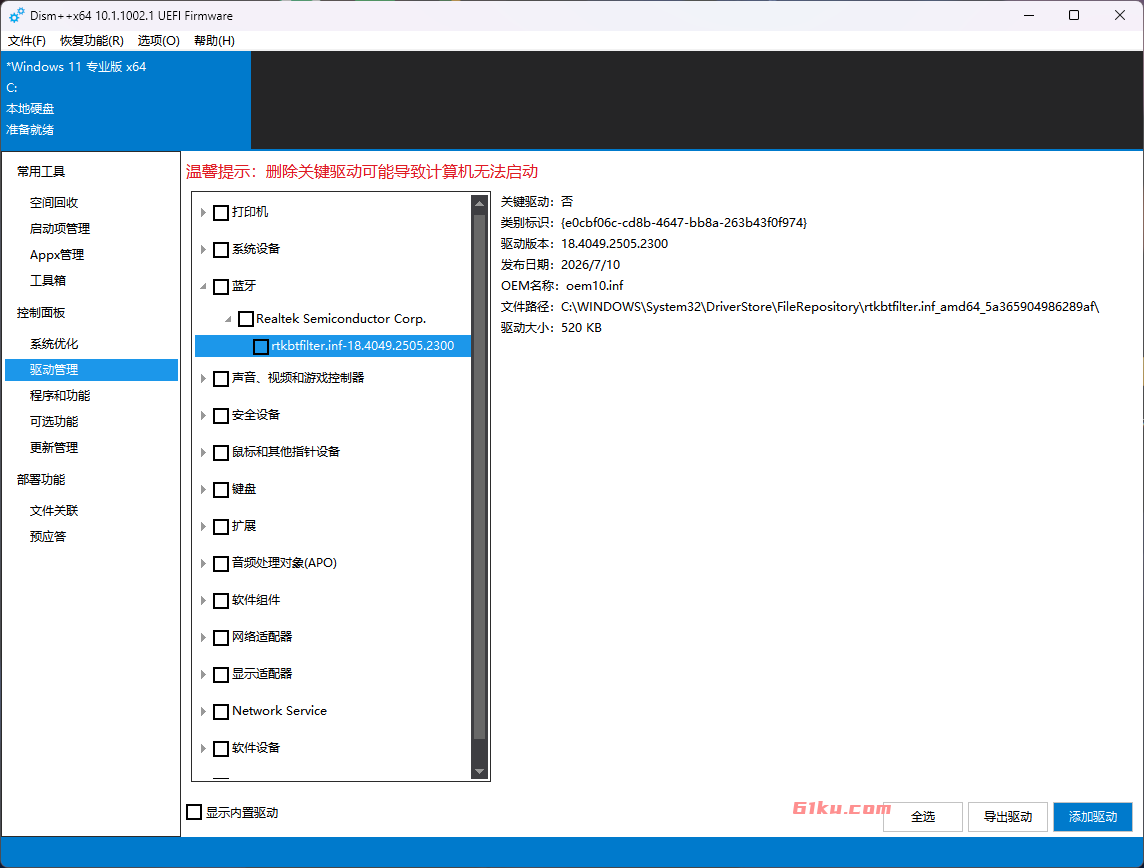
Task: Click the Dism++ gear icon in title bar
Action: [16, 15]
